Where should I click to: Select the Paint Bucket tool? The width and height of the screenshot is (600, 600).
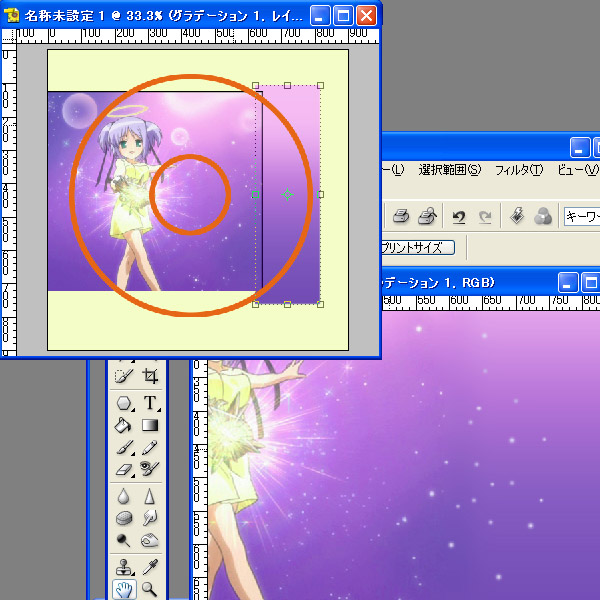123,425
